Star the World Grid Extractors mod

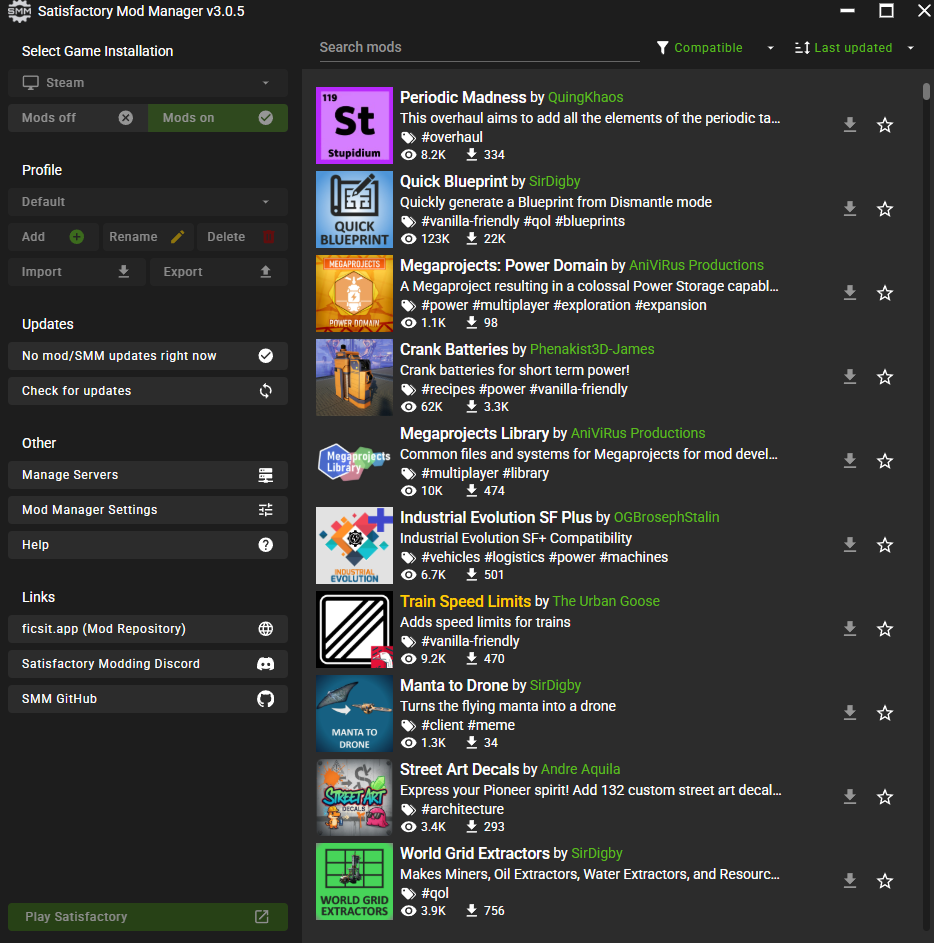tap(885, 881)
